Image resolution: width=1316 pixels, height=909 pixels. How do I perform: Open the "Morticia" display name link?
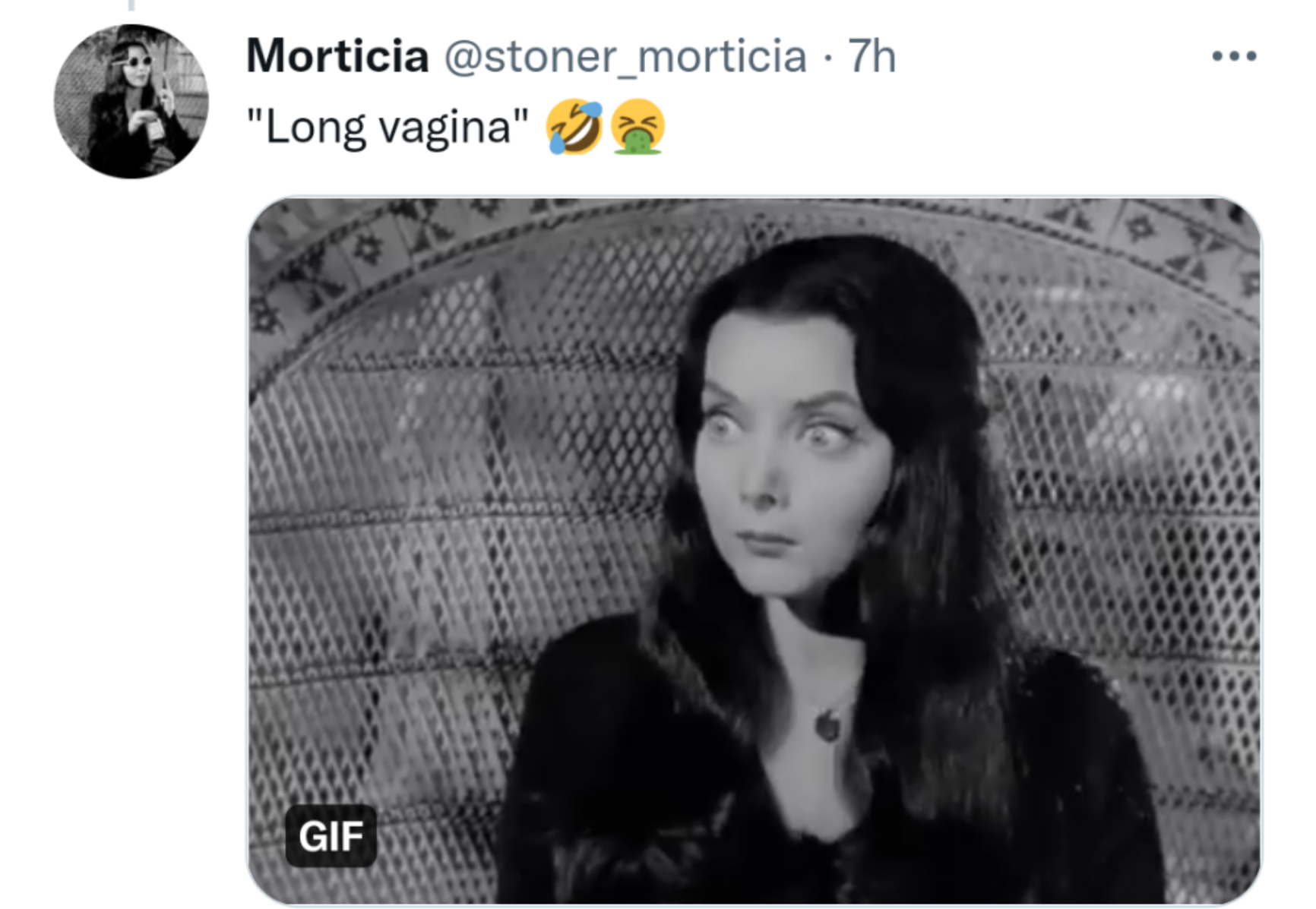pos(337,56)
